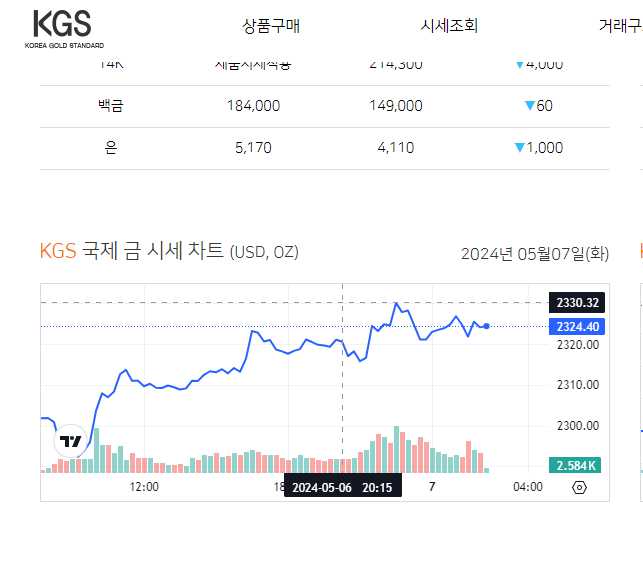Select the 백금 row label
The image size is (643, 568).
(110, 106)
